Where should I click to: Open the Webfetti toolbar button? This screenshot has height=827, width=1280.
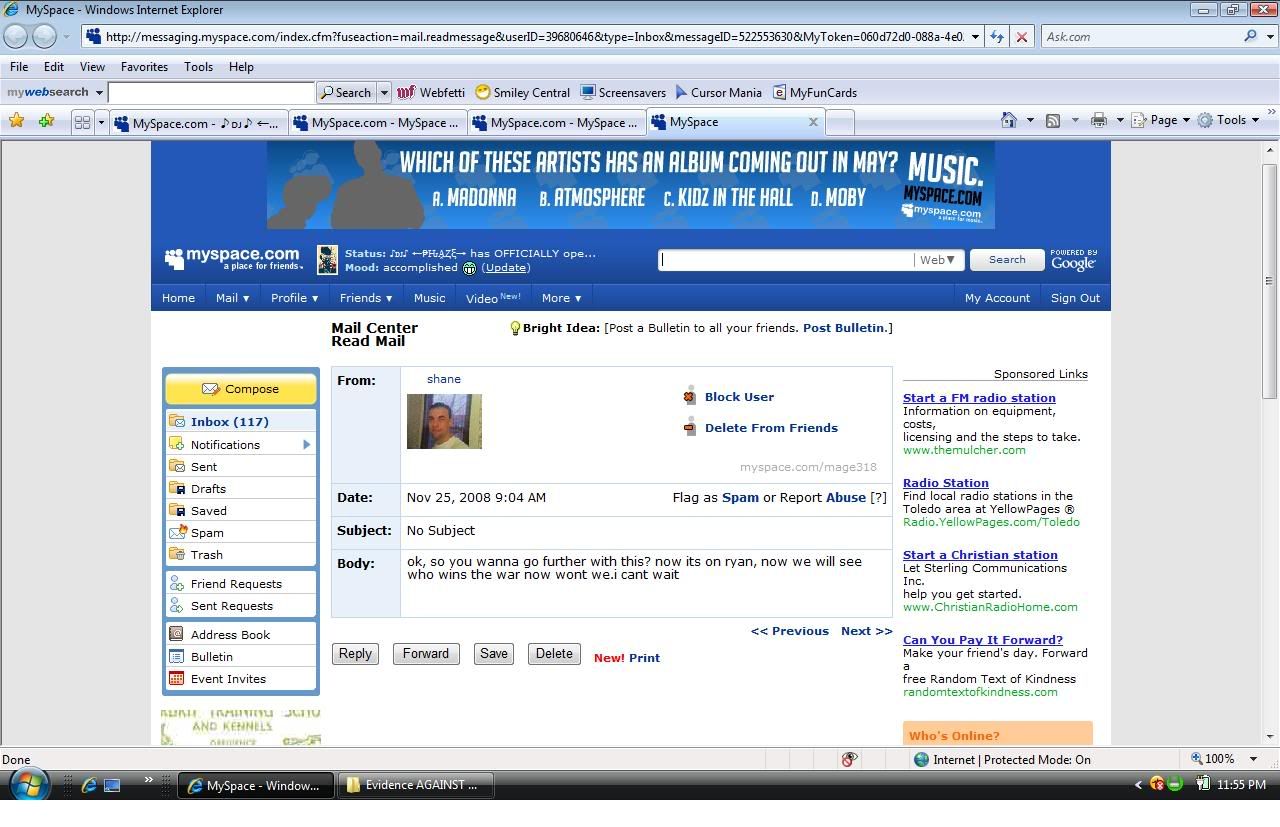tap(431, 92)
